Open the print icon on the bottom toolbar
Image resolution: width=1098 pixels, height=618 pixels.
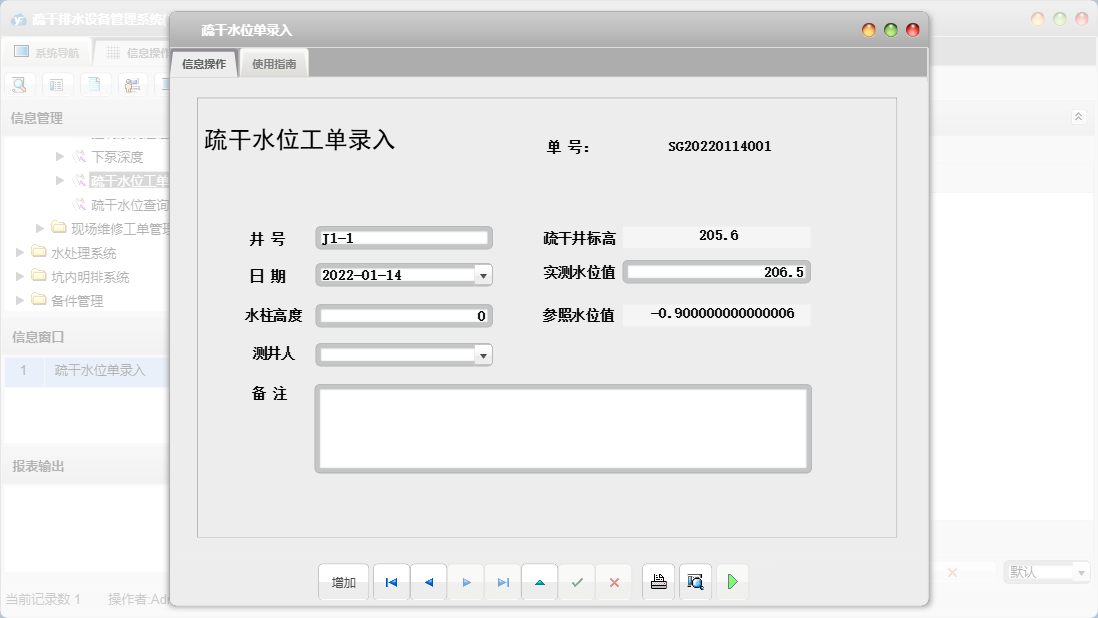coord(658,581)
